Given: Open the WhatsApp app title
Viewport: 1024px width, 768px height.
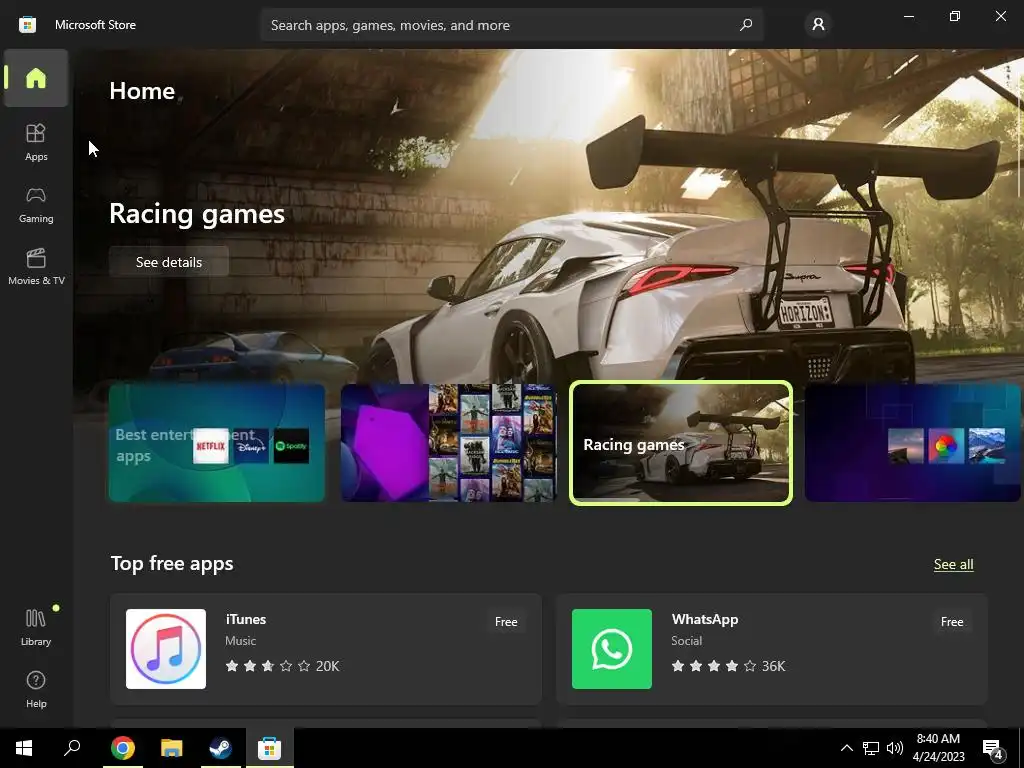Looking at the screenshot, I should coord(705,618).
